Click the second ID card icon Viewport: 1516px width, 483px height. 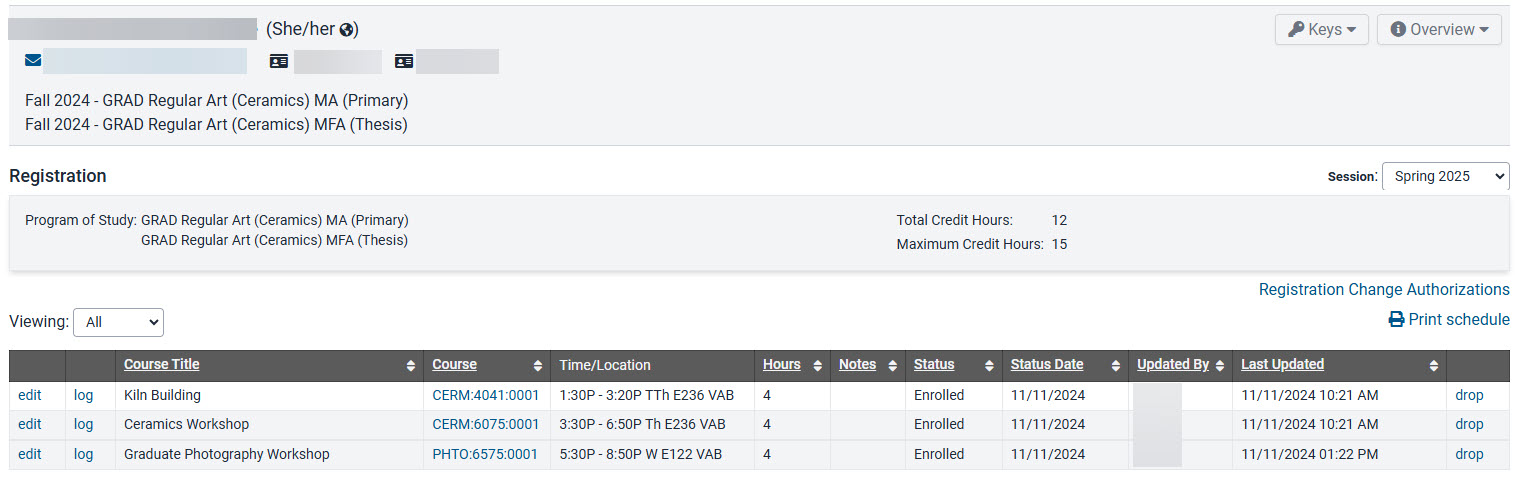403,61
